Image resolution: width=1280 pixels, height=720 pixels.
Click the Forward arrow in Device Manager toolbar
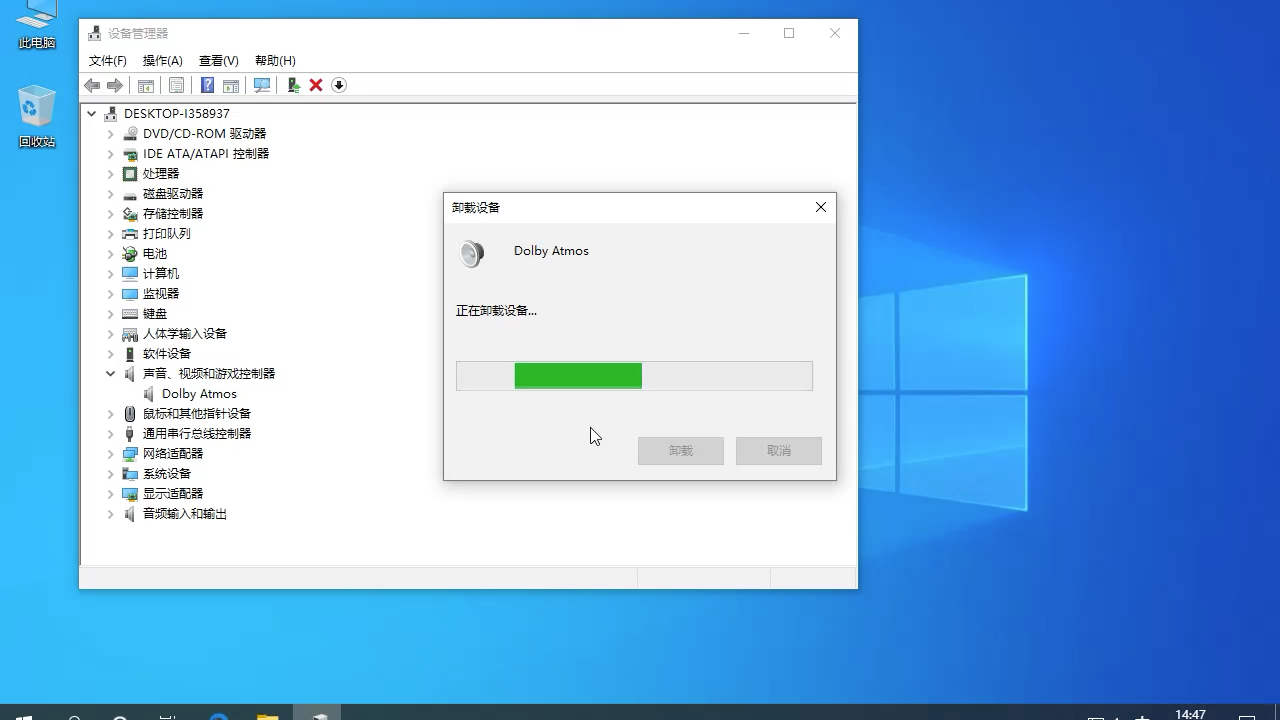coord(115,86)
